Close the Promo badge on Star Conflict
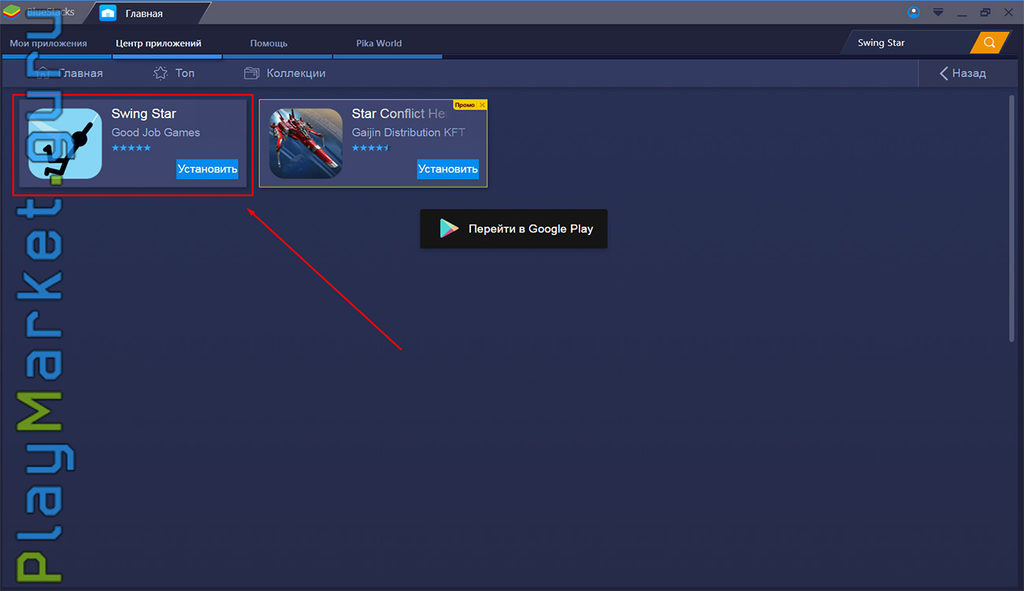The width and height of the screenshot is (1024, 591). (x=482, y=104)
